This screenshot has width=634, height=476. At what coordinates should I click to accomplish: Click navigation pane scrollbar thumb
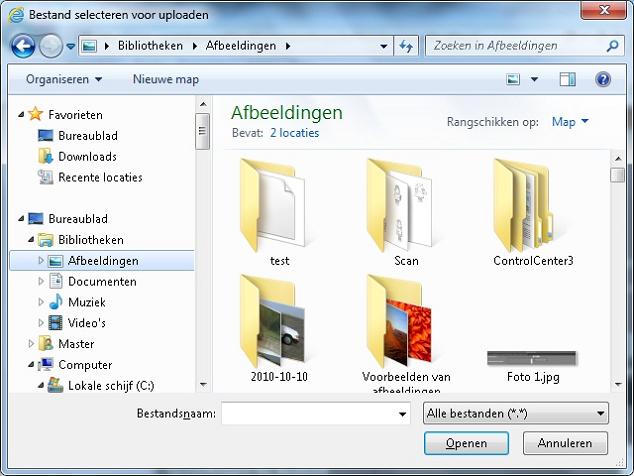202,131
